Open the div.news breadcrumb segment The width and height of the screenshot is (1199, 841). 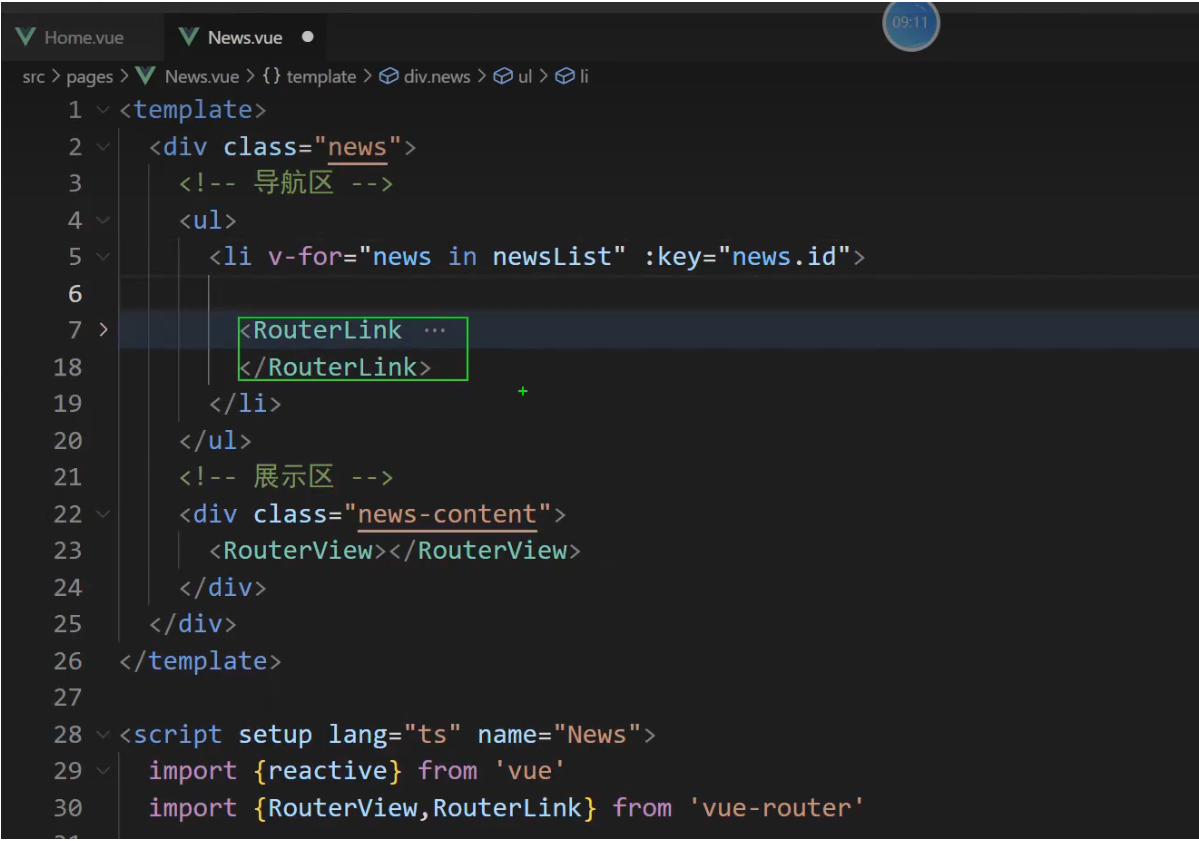pos(437,76)
